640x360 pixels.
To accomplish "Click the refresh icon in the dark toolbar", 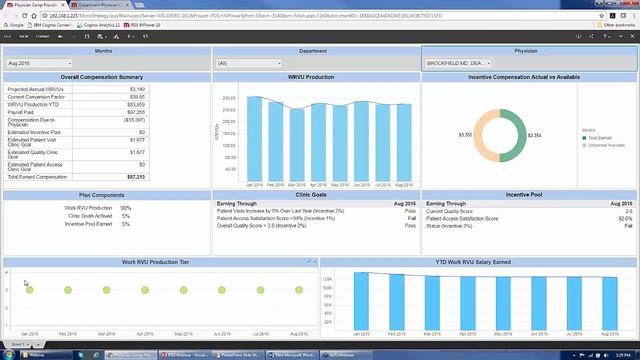I will click(x=145, y=37).
